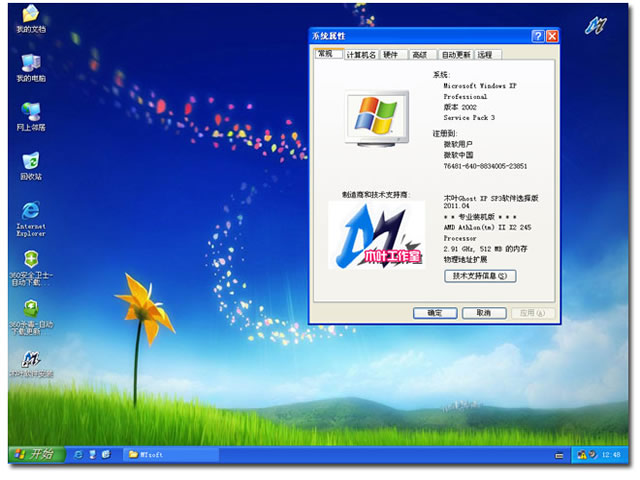The image size is (640, 480).
Task: Open the MY logo software installer shortcut
Action: (x=31, y=364)
